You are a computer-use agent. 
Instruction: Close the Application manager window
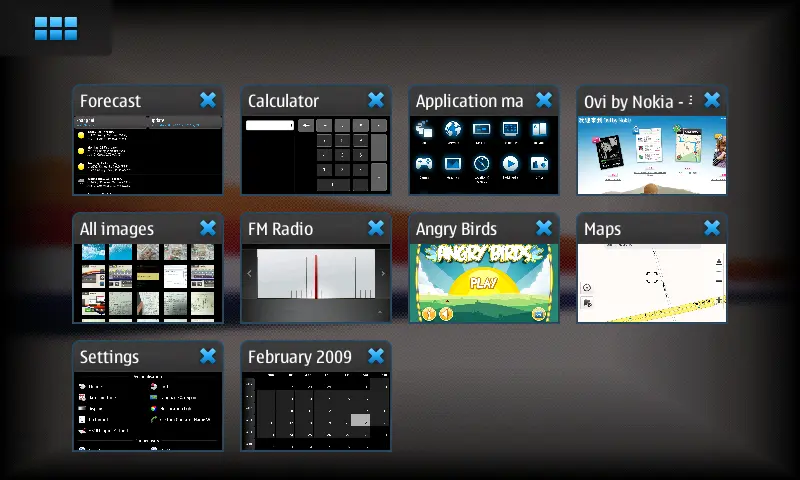[544, 100]
